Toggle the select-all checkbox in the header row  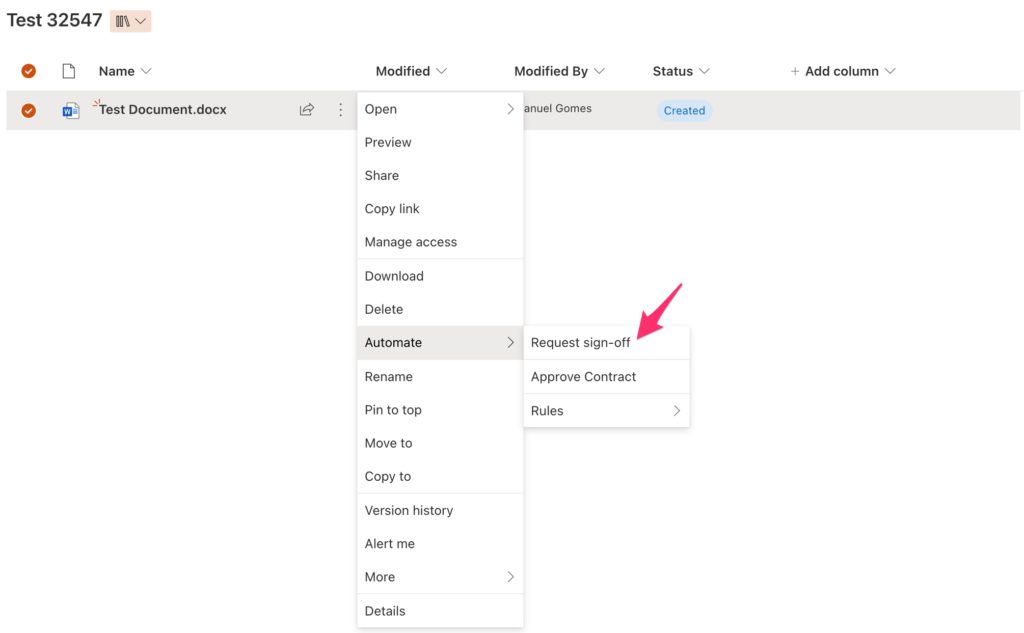[29, 70]
